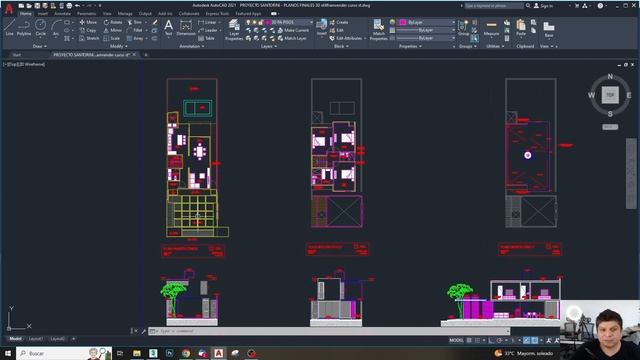640x360 pixels.
Task: Open the View ribbon tab
Action: 107,13
